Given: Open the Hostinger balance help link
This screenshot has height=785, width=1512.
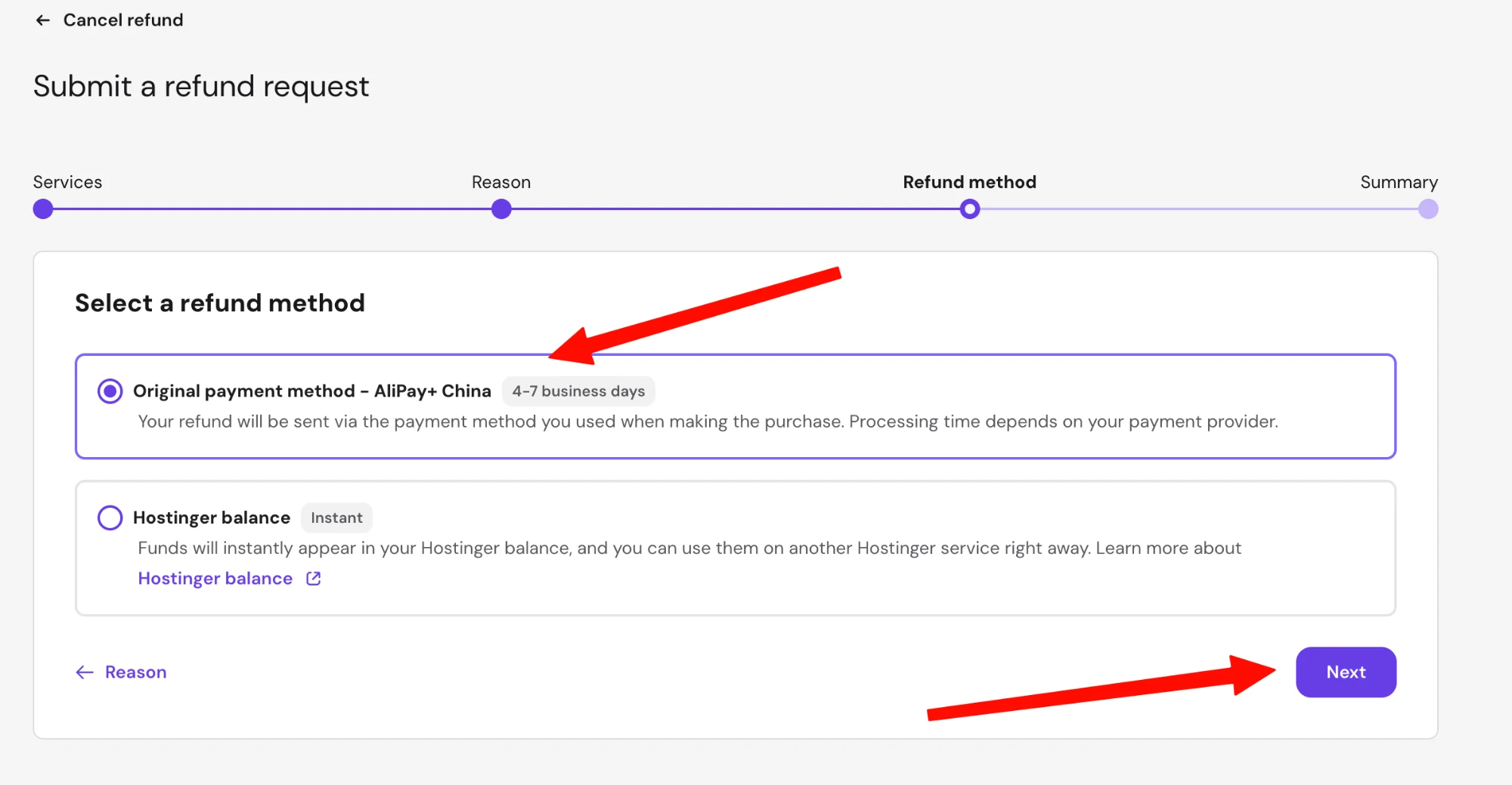Looking at the screenshot, I should [215, 579].
